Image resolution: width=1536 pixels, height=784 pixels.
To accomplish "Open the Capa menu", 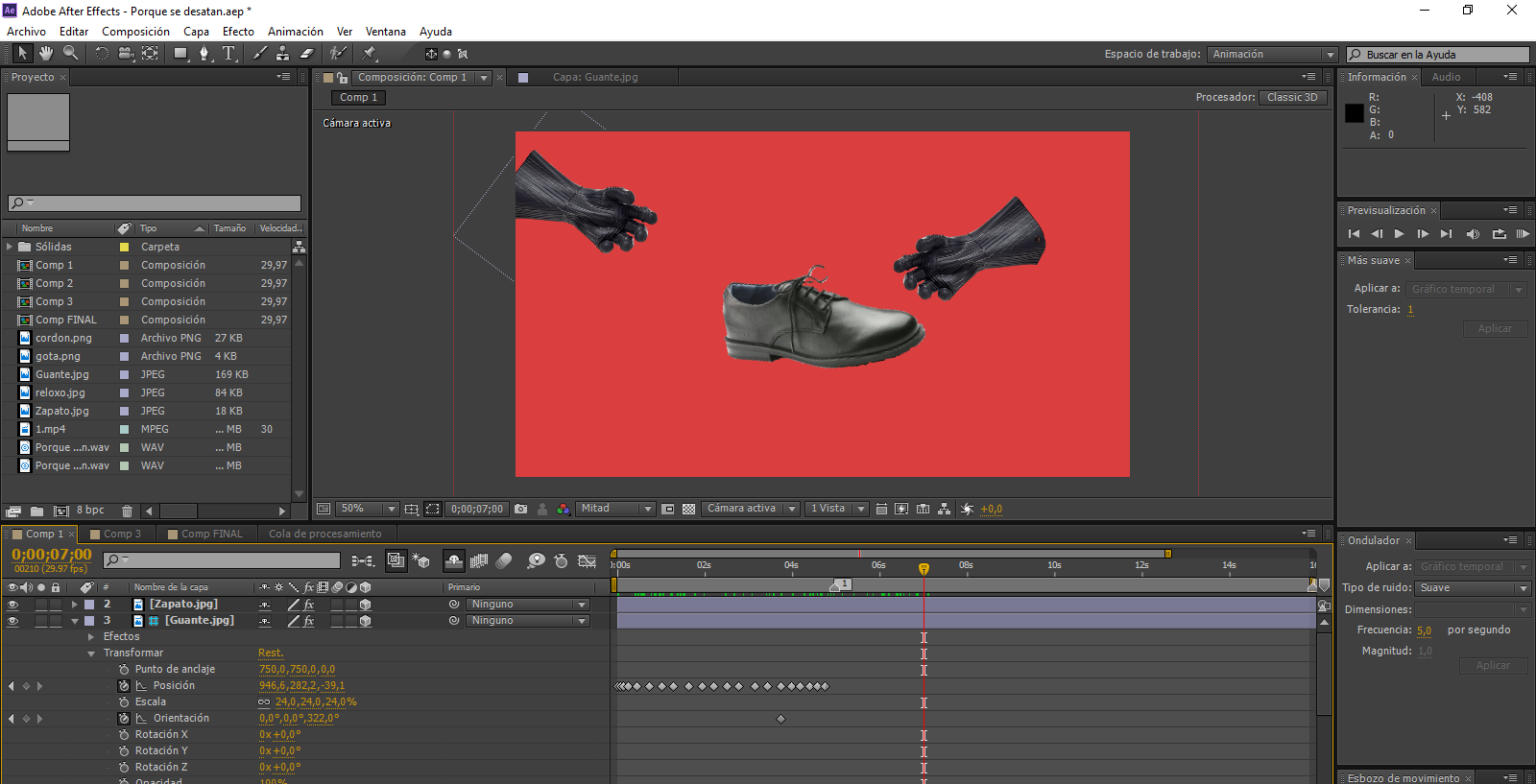I will point(197,32).
